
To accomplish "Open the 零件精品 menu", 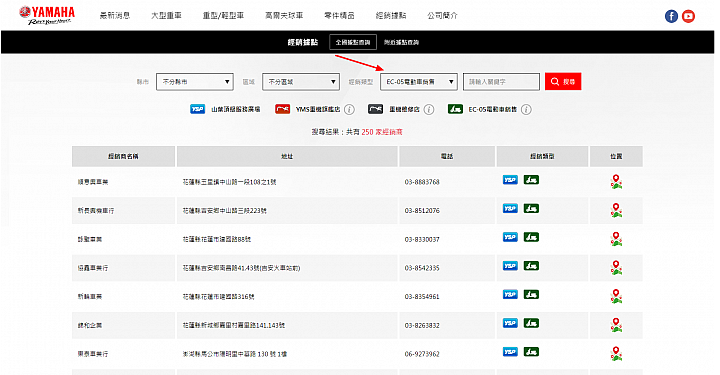I will point(339,16).
